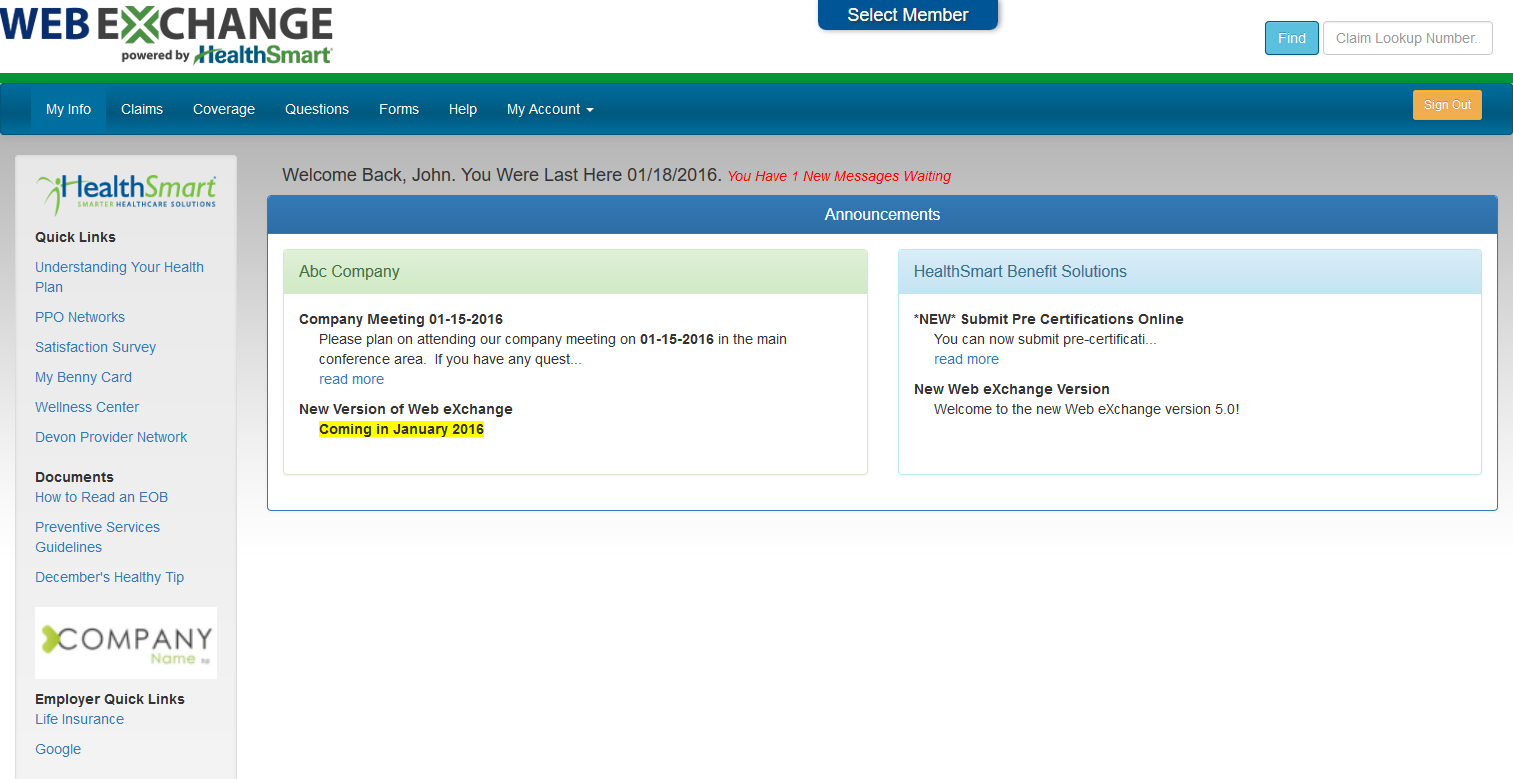Click the Find button

pyautogui.click(x=1292, y=38)
